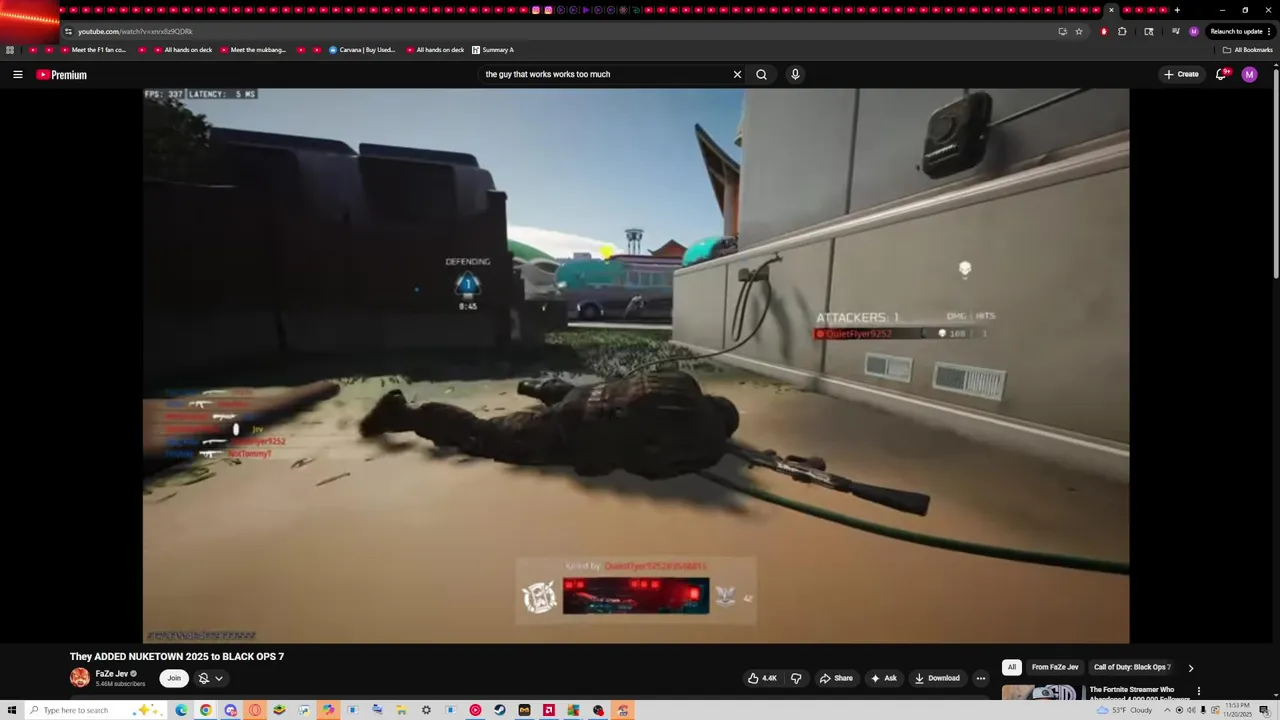This screenshot has width=1280, height=720.
Task: Dislike the video
Action: point(796,678)
